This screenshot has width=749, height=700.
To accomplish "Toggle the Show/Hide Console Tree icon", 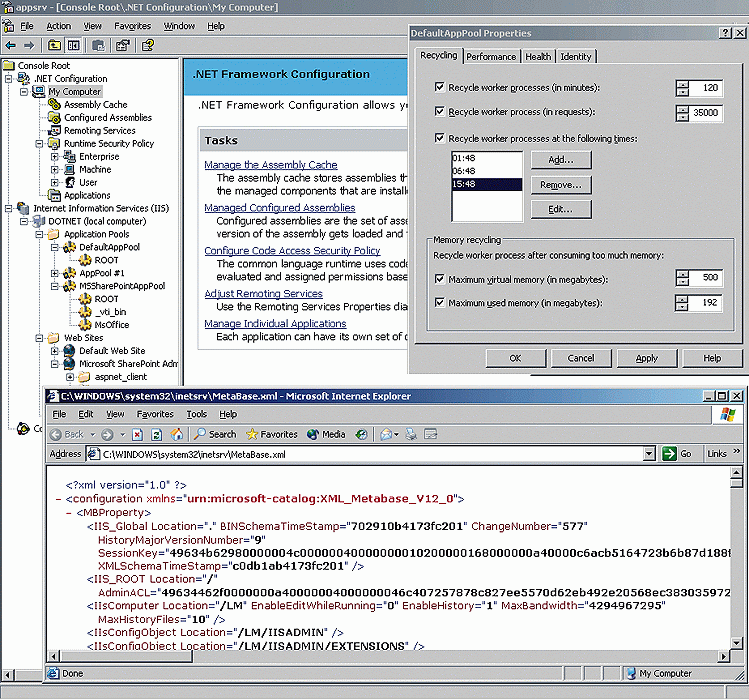I will click(74, 45).
